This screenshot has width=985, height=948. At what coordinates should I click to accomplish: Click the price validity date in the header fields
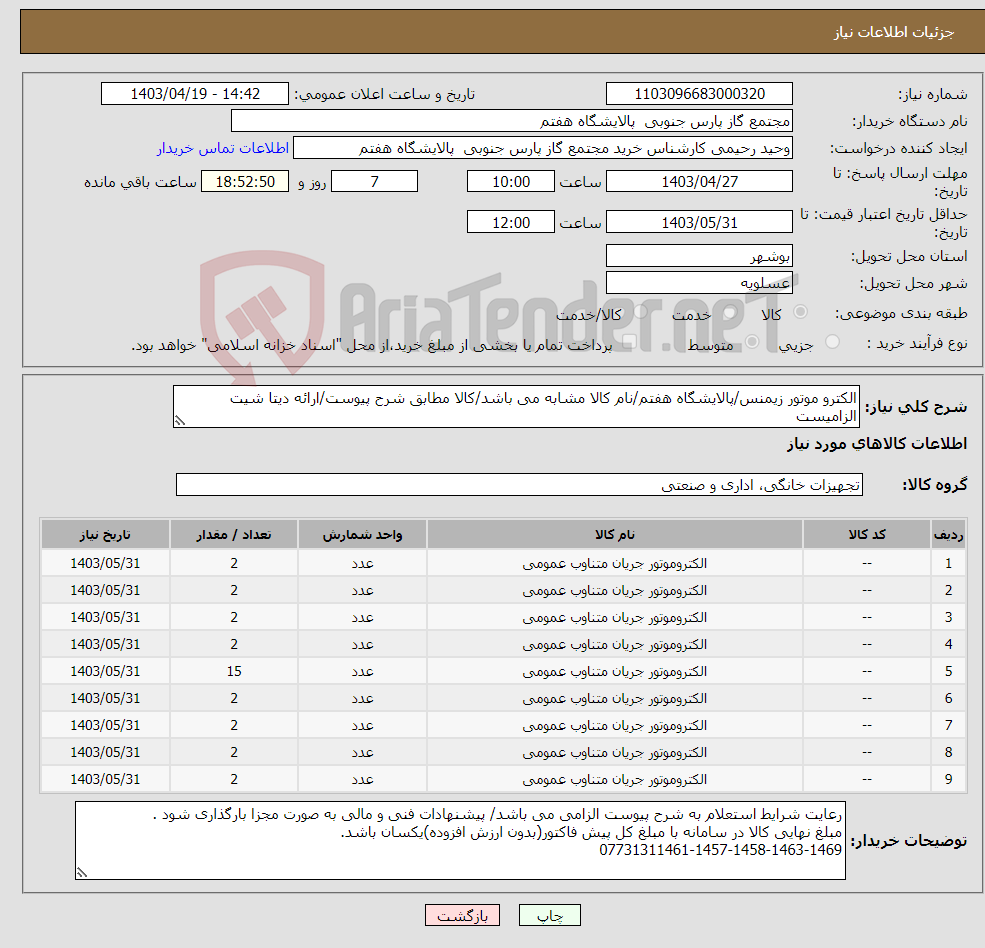click(x=699, y=222)
